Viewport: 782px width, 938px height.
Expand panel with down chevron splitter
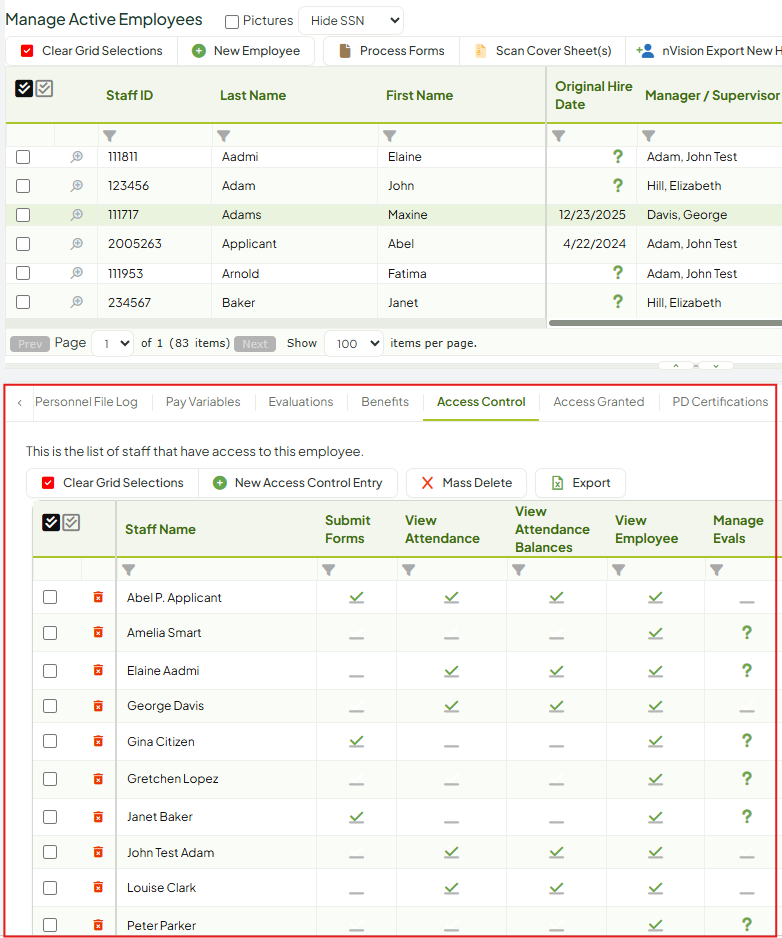pyautogui.click(x=716, y=366)
